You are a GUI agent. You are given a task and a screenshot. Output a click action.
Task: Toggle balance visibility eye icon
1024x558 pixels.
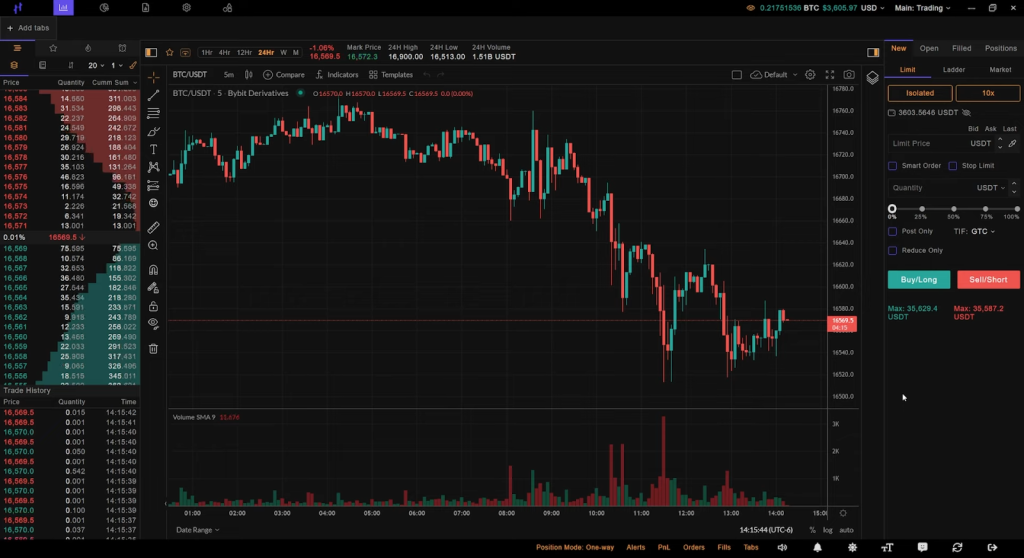pyautogui.click(x=967, y=112)
